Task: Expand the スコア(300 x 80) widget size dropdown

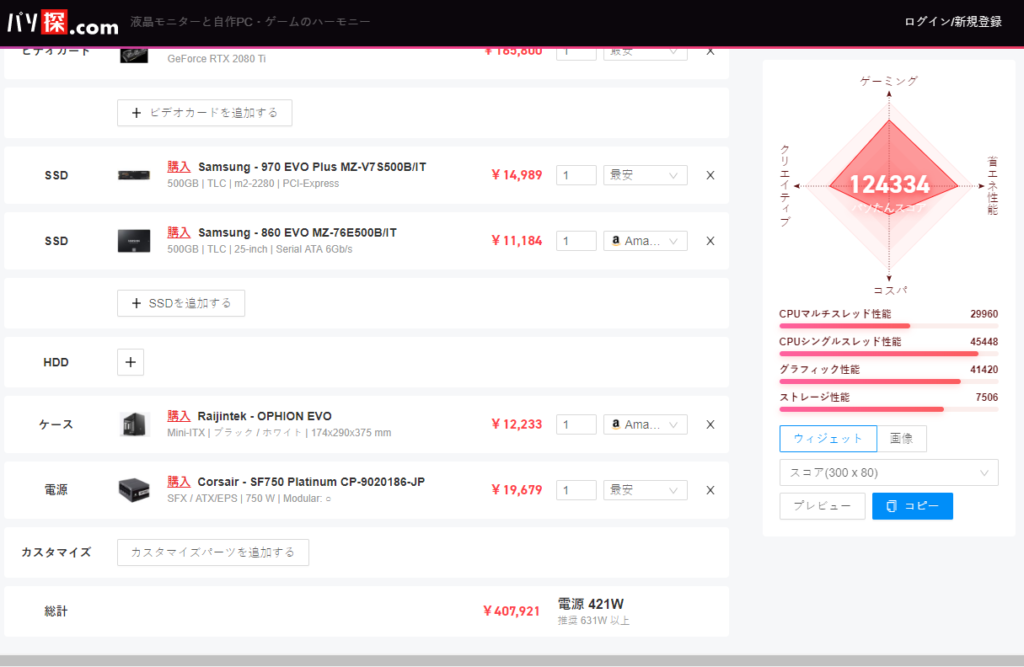Action: pyautogui.click(x=889, y=473)
